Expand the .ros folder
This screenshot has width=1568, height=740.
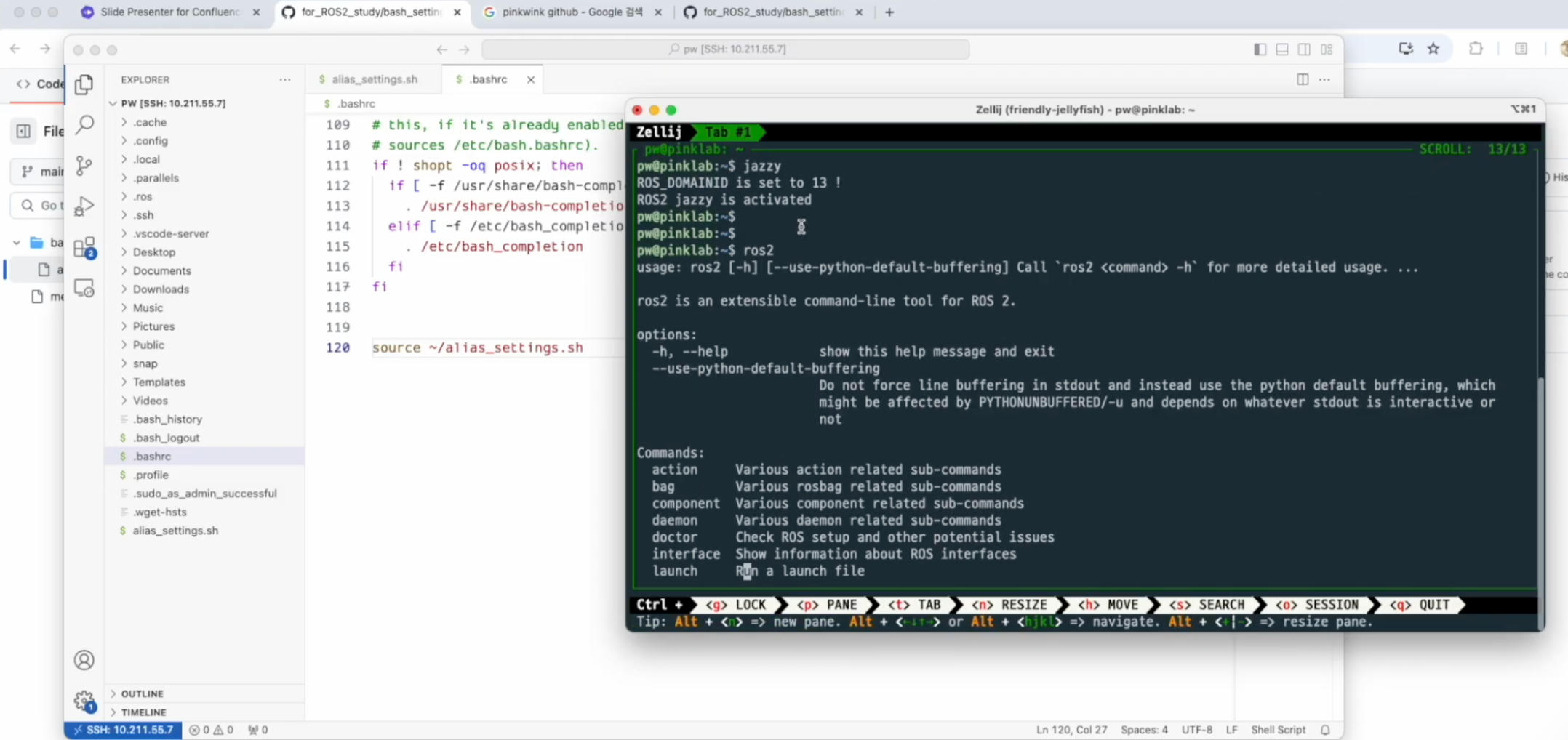click(x=143, y=196)
